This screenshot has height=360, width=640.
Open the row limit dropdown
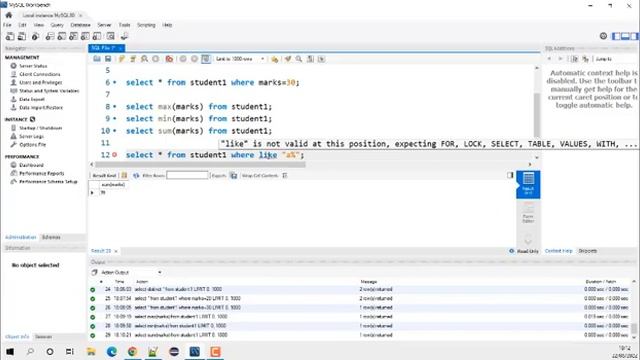240,59
